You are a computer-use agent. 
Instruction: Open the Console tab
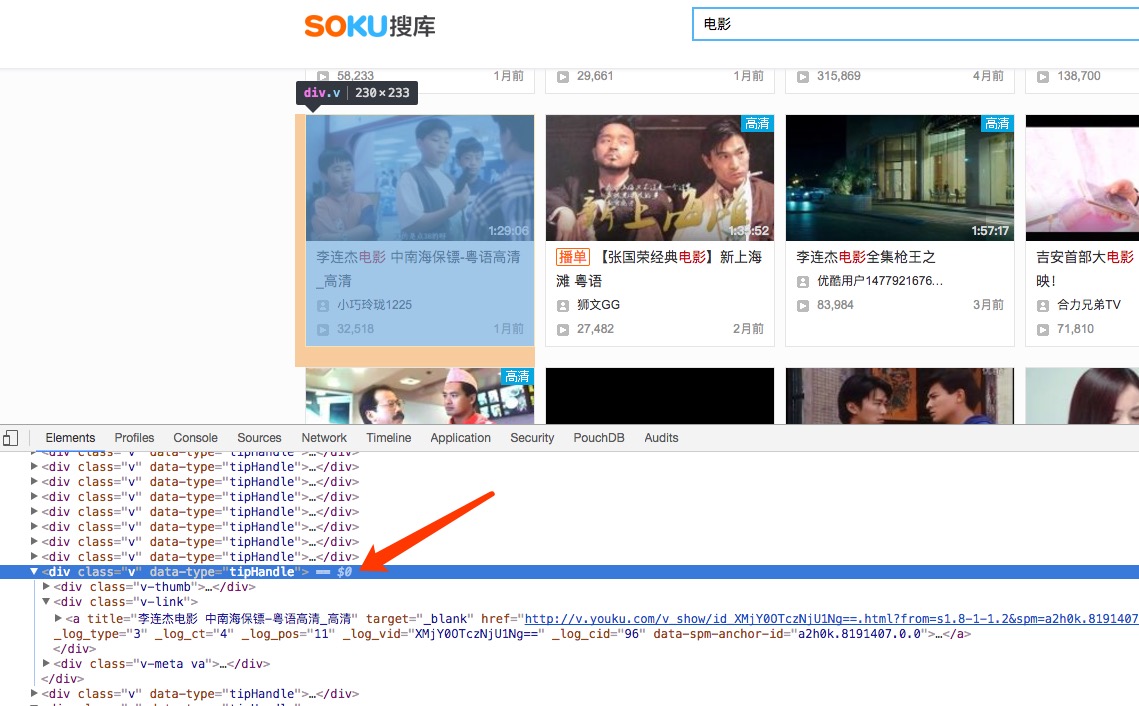point(195,438)
